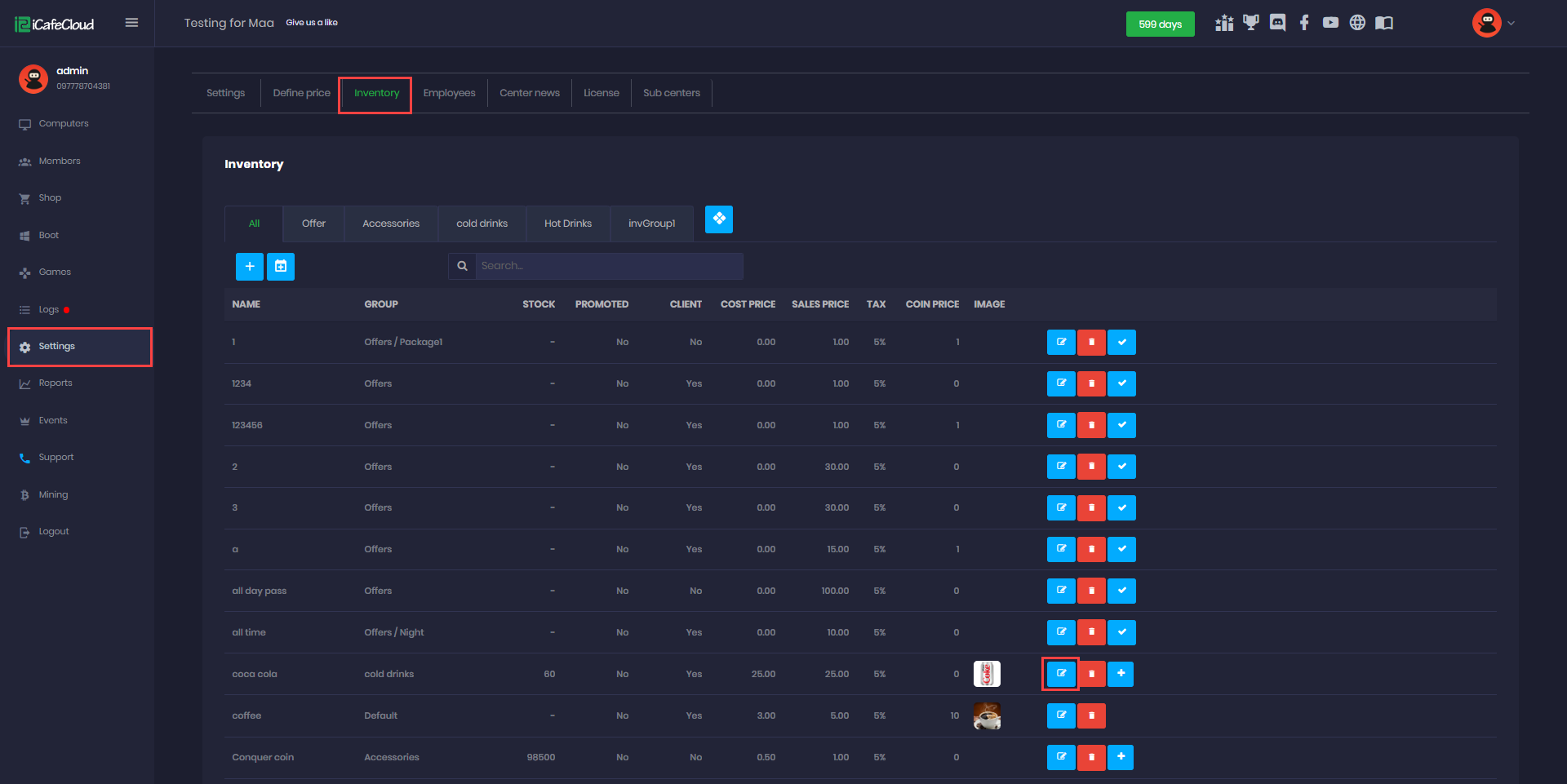Toggle the checkmark button on row 1234
The image size is (1567, 784).
tap(1121, 383)
